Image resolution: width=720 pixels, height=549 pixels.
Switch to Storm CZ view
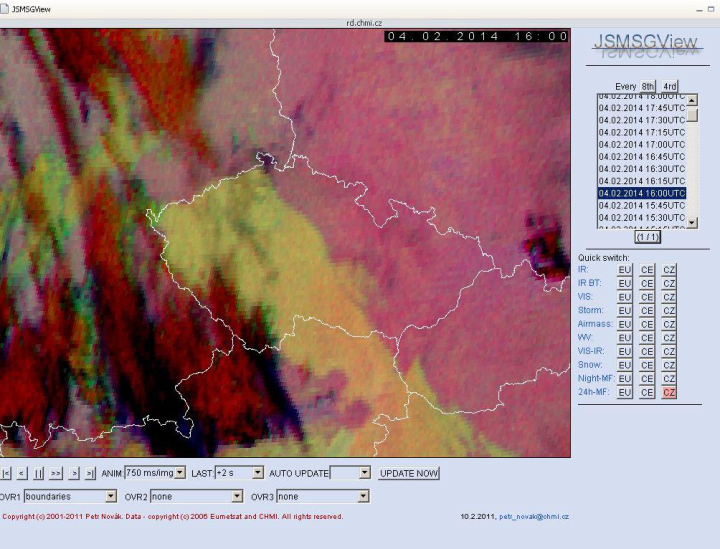click(669, 311)
